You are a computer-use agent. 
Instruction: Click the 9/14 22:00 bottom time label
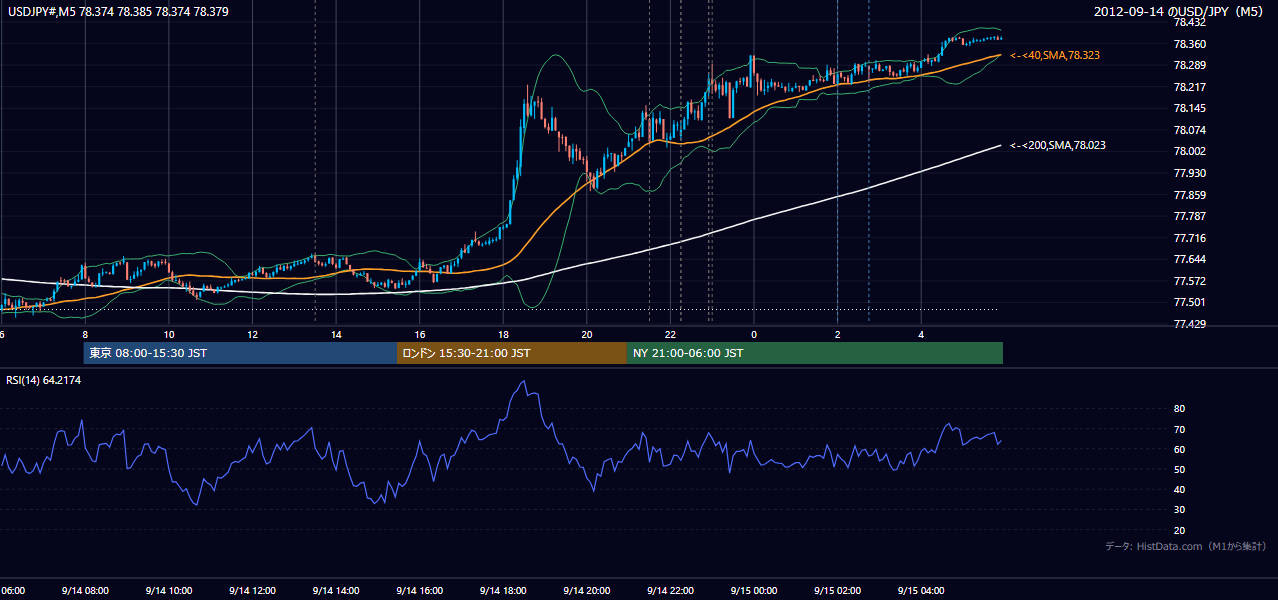coord(670,591)
